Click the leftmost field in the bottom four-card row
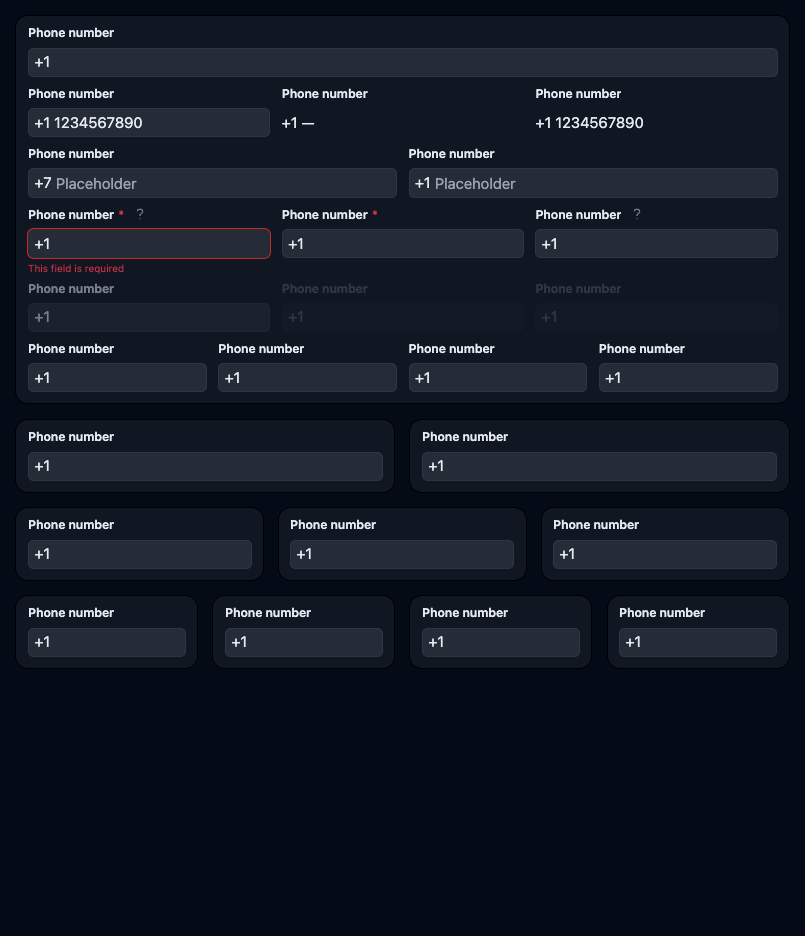Image resolution: width=805 pixels, height=936 pixels. click(x=107, y=642)
